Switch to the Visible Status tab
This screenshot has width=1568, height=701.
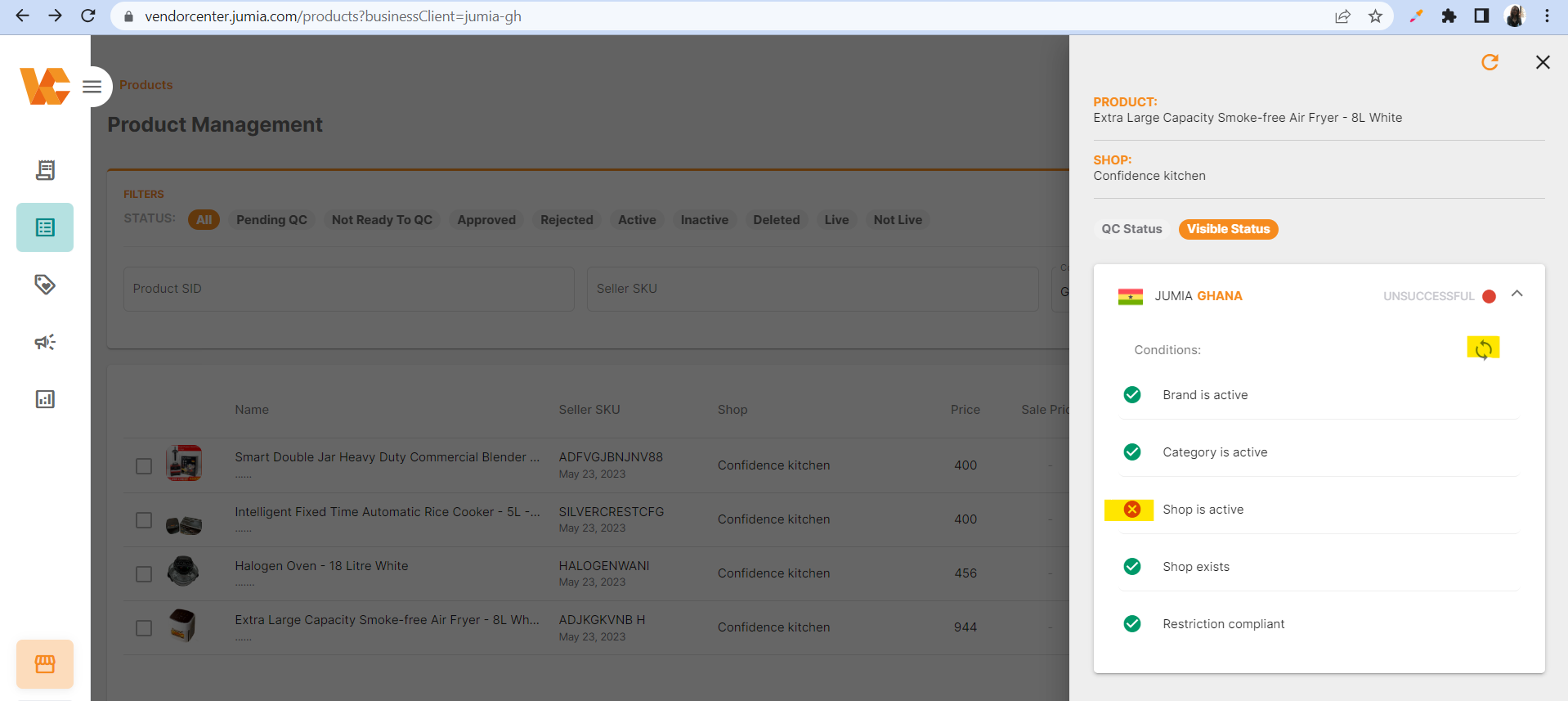click(1228, 229)
